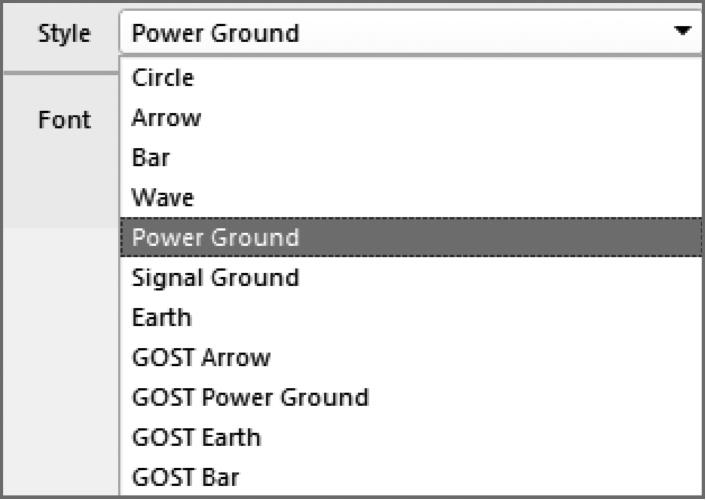Pick the GOST Power Ground option
This screenshot has height=500, width=706.
tap(250, 398)
